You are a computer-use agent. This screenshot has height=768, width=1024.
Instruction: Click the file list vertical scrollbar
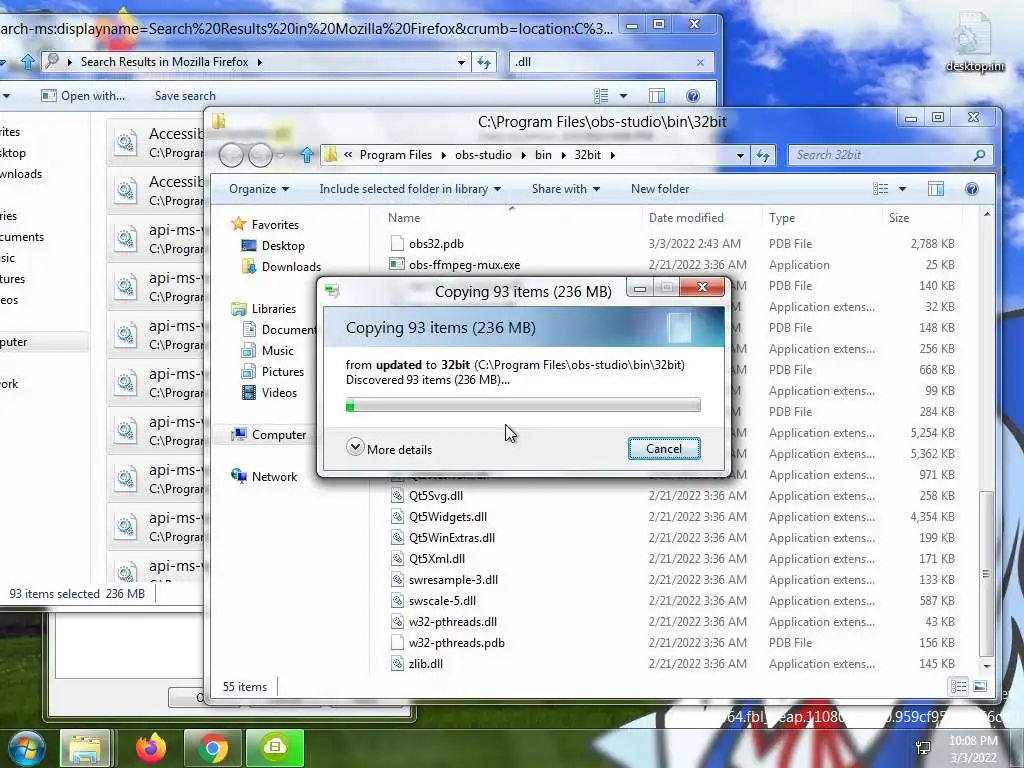pos(987,573)
